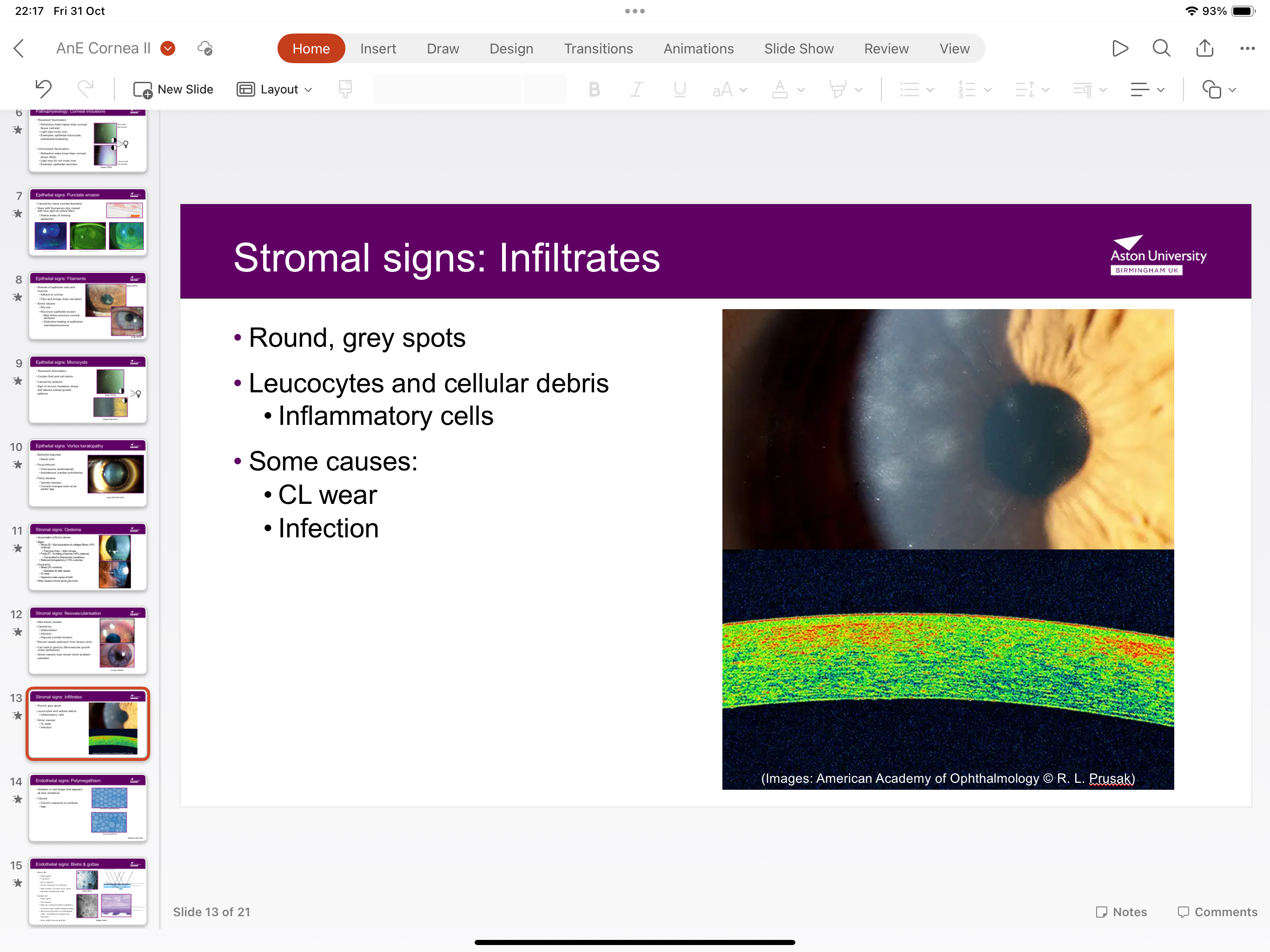Viewport: 1270px width, 952px height.
Task: Toggle underline formatting
Action: (680, 89)
